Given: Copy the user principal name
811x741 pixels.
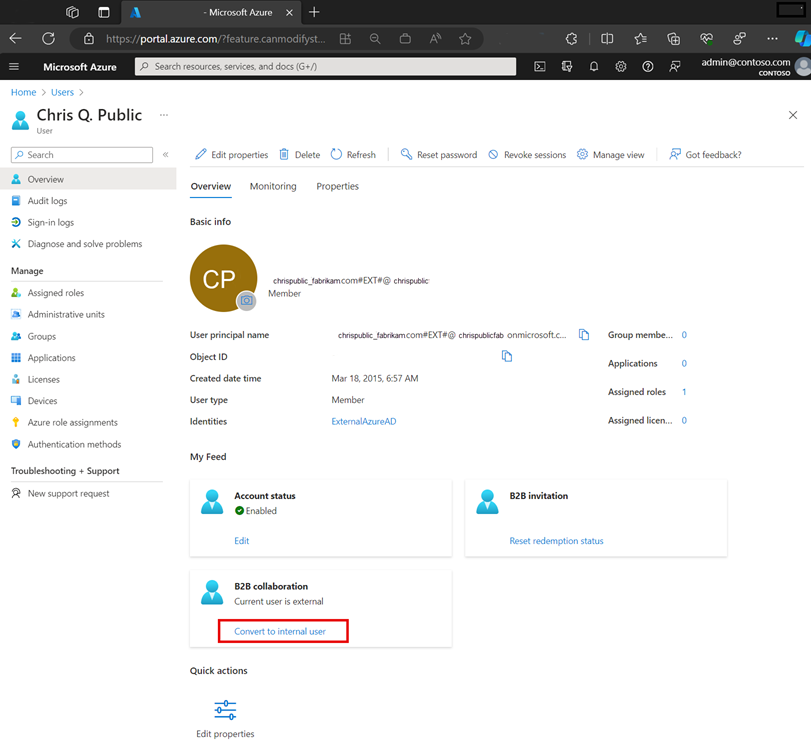Looking at the screenshot, I should tap(584, 335).
